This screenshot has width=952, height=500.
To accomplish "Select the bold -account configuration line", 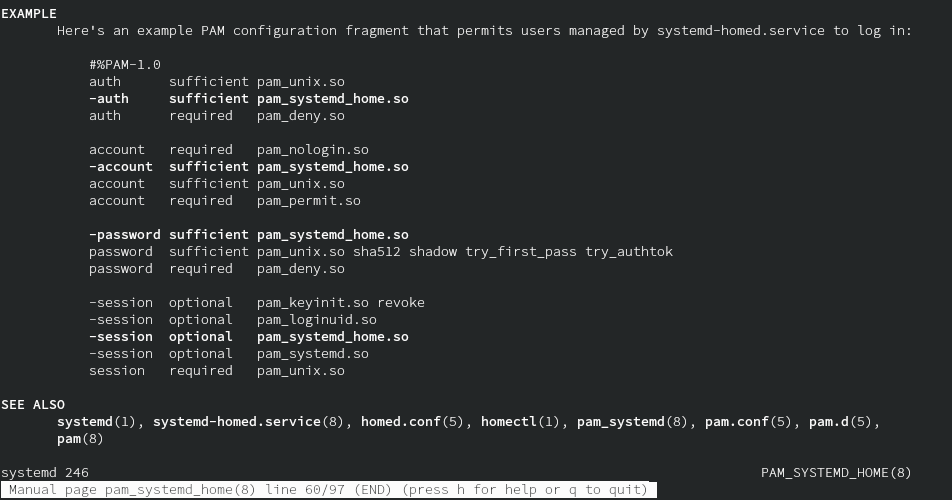I will pos(248,167).
